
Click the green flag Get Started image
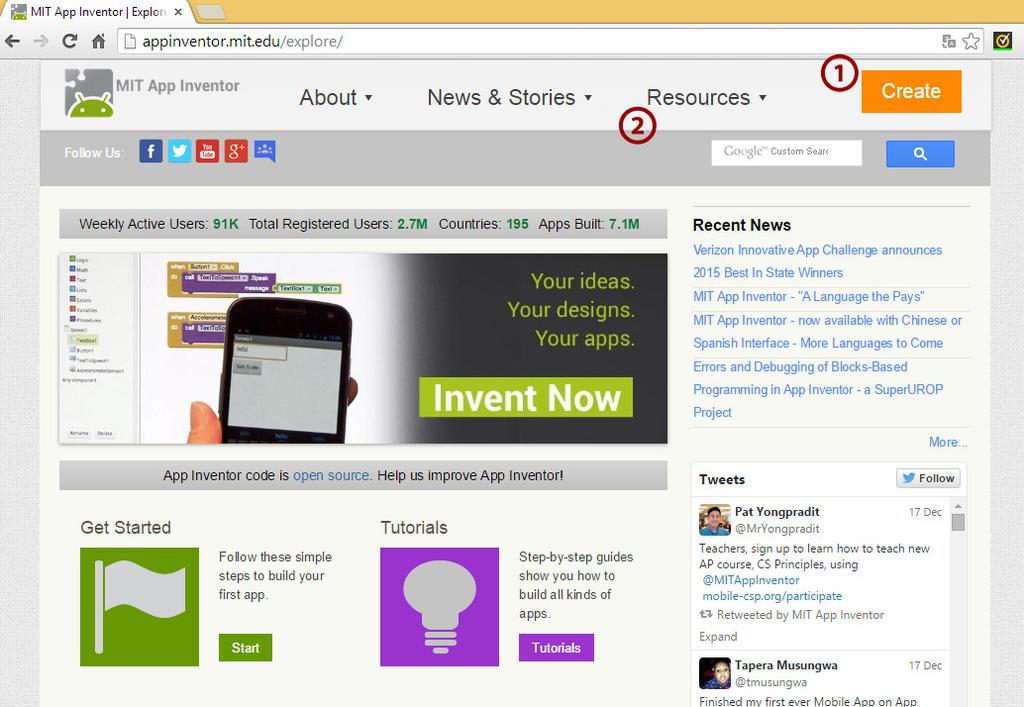(x=139, y=606)
